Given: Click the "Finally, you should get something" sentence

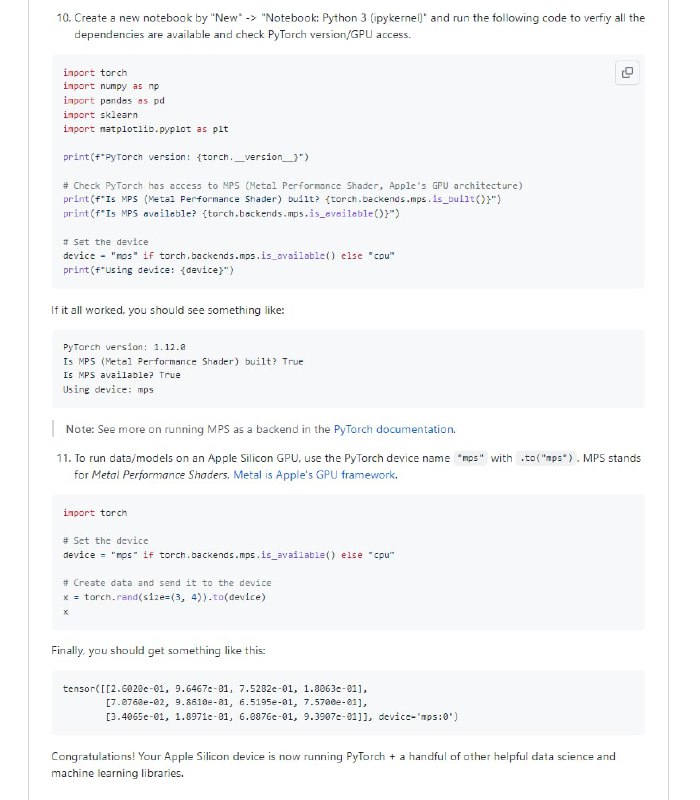Looking at the screenshot, I should click(x=158, y=651).
